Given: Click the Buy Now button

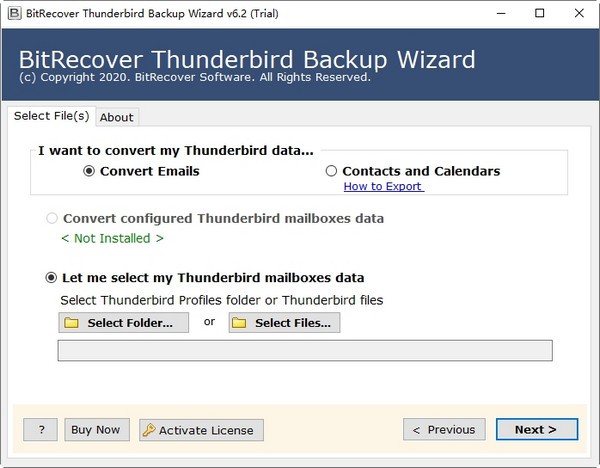Looking at the screenshot, I should 96,430.
